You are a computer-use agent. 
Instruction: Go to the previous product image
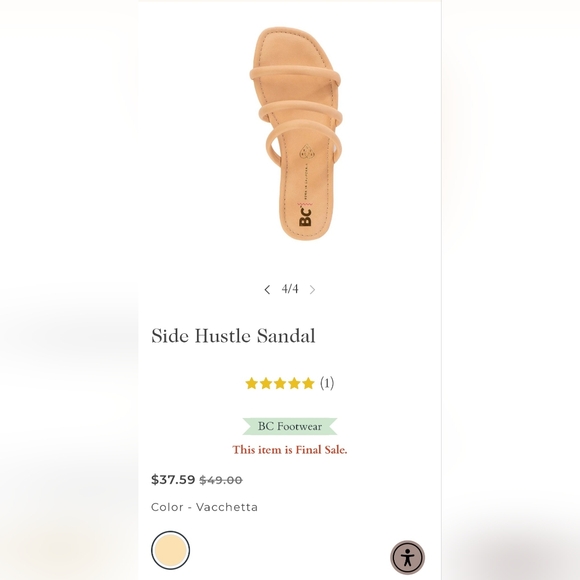[267, 290]
